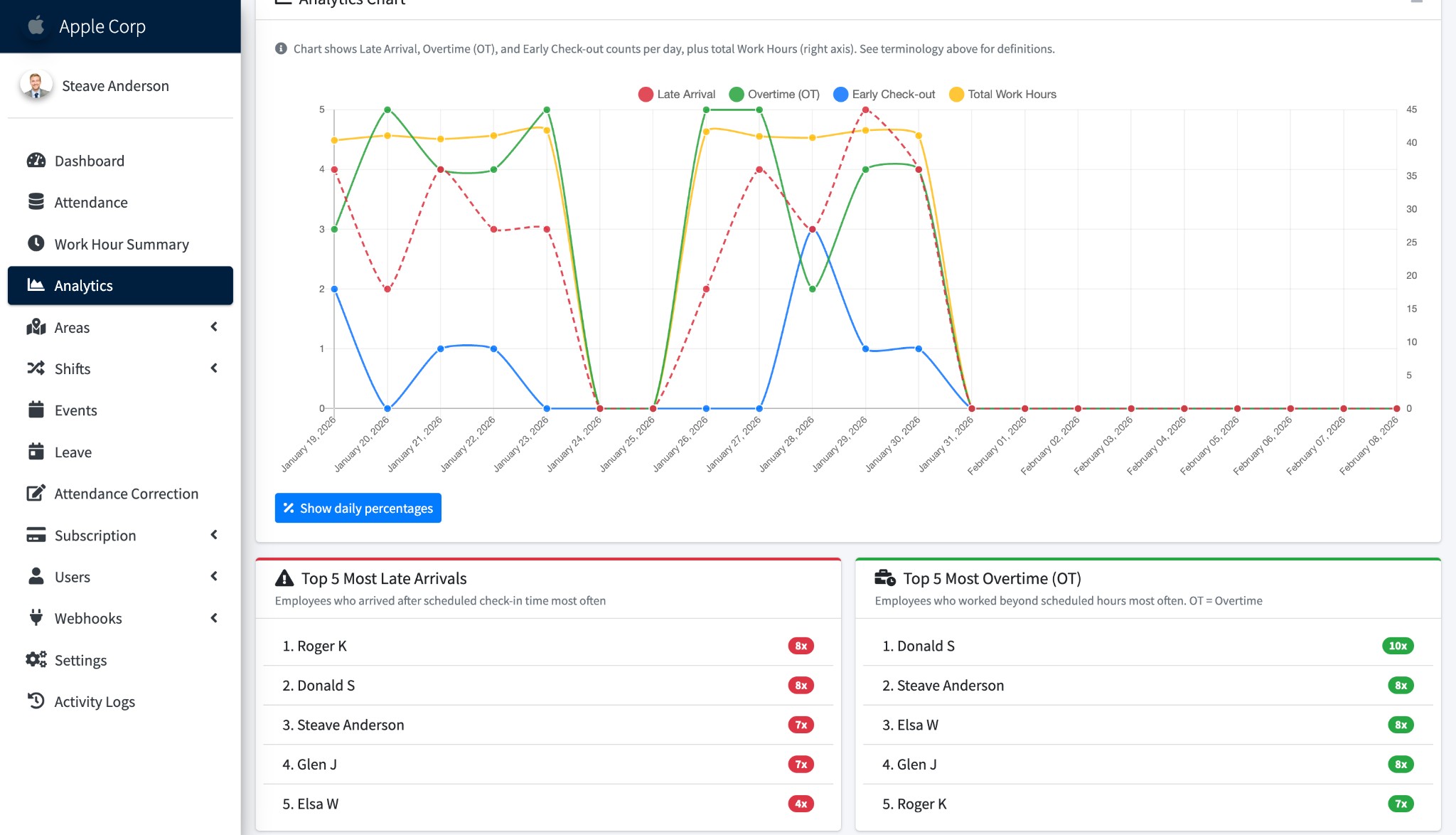Click the Apple Corp brand link

(x=102, y=26)
